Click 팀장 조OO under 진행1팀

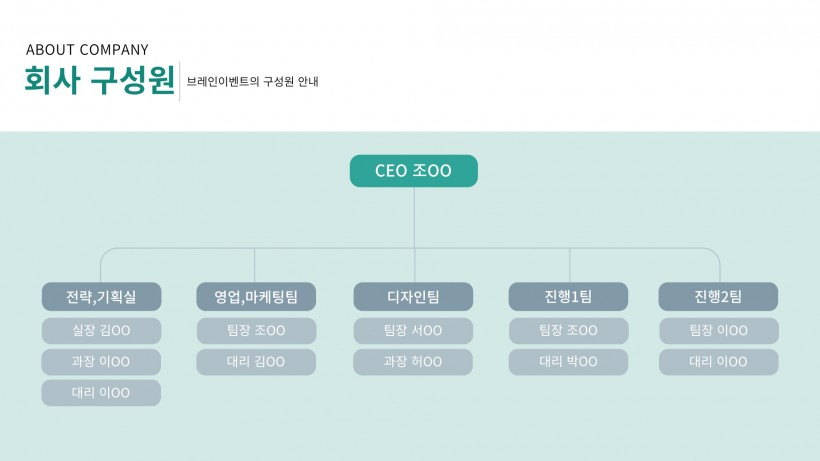tap(568, 331)
